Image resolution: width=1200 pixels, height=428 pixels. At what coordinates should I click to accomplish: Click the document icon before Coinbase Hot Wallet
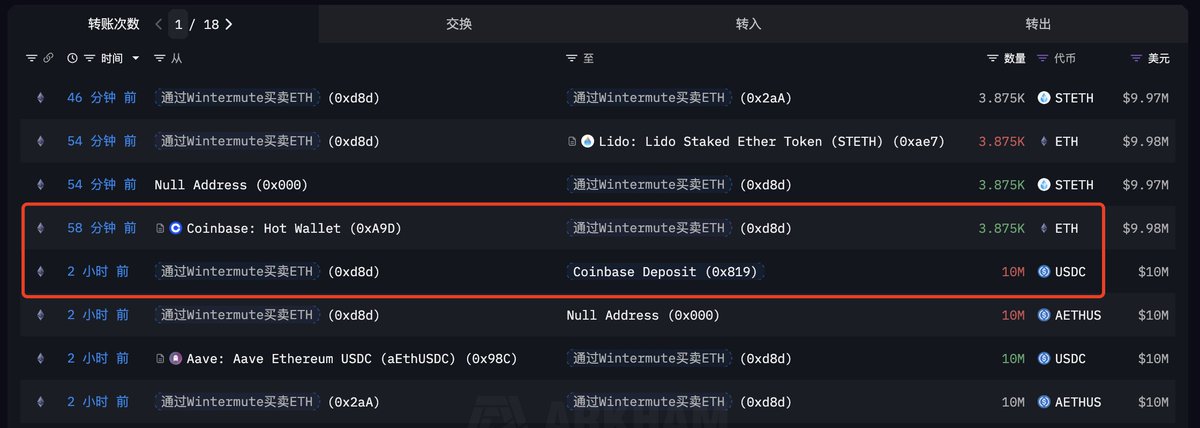click(160, 228)
